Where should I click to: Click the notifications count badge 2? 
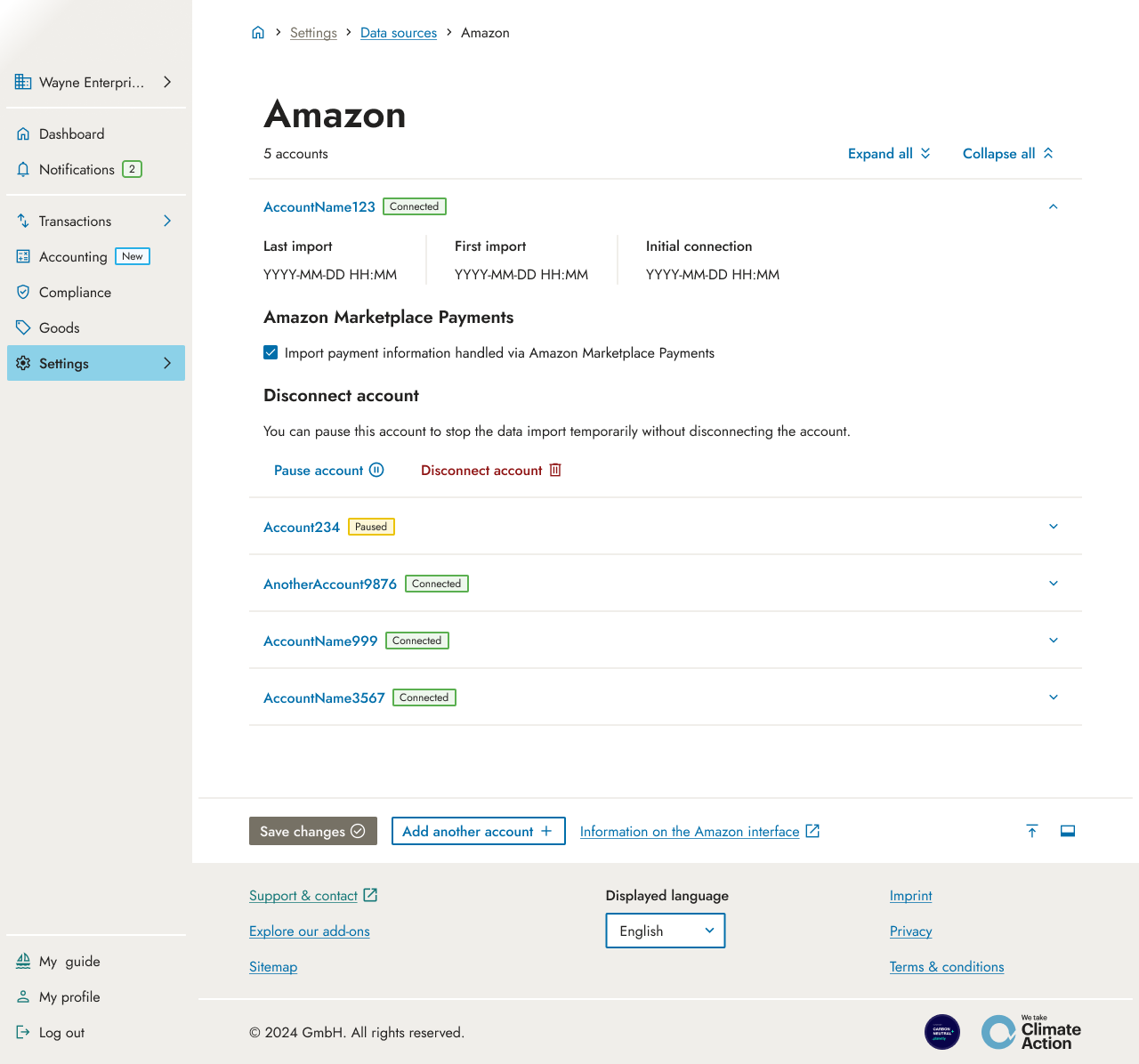pyautogui.click(x=133, y=169)
